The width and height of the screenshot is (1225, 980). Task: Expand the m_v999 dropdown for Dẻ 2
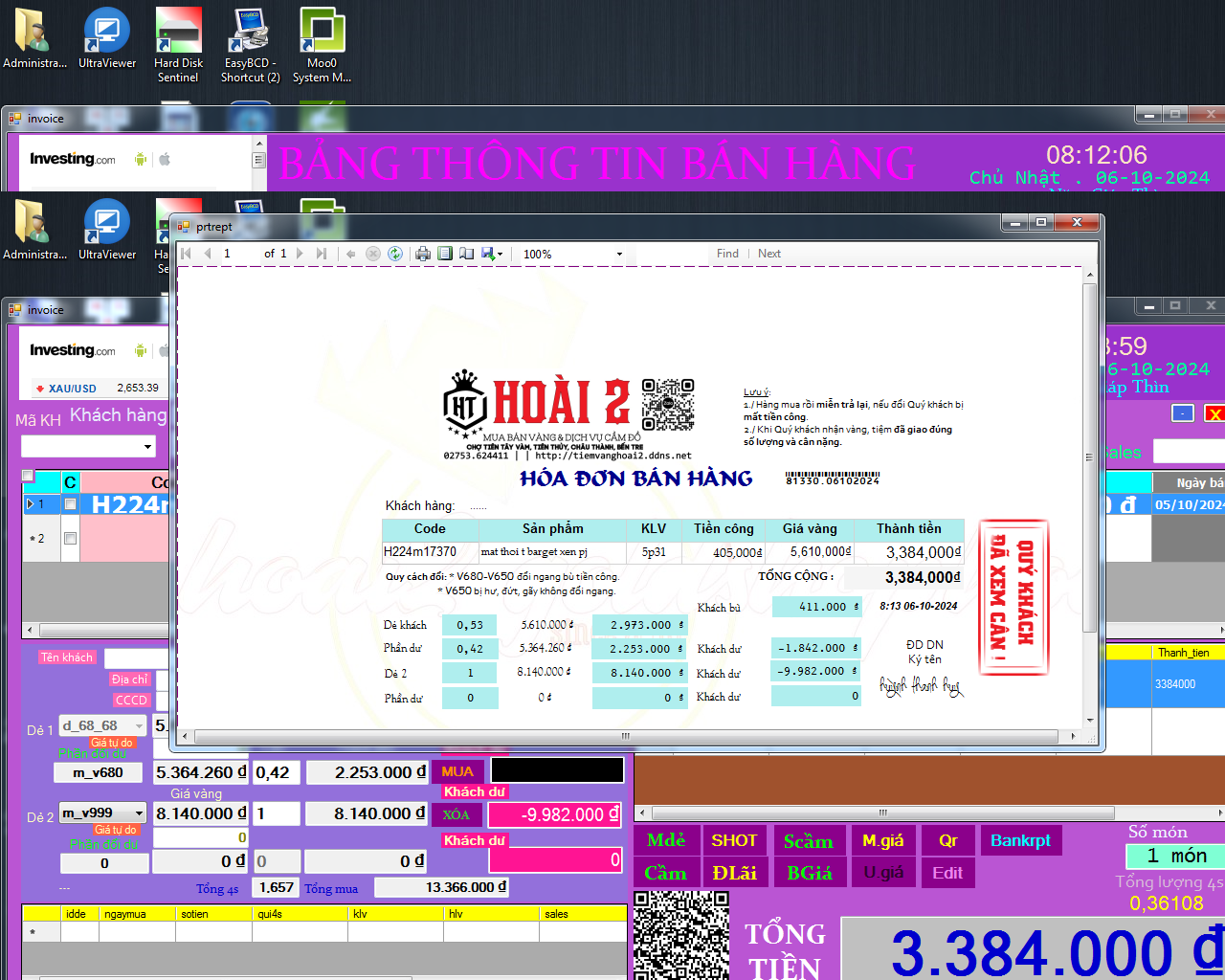click(x=139, y=813)
